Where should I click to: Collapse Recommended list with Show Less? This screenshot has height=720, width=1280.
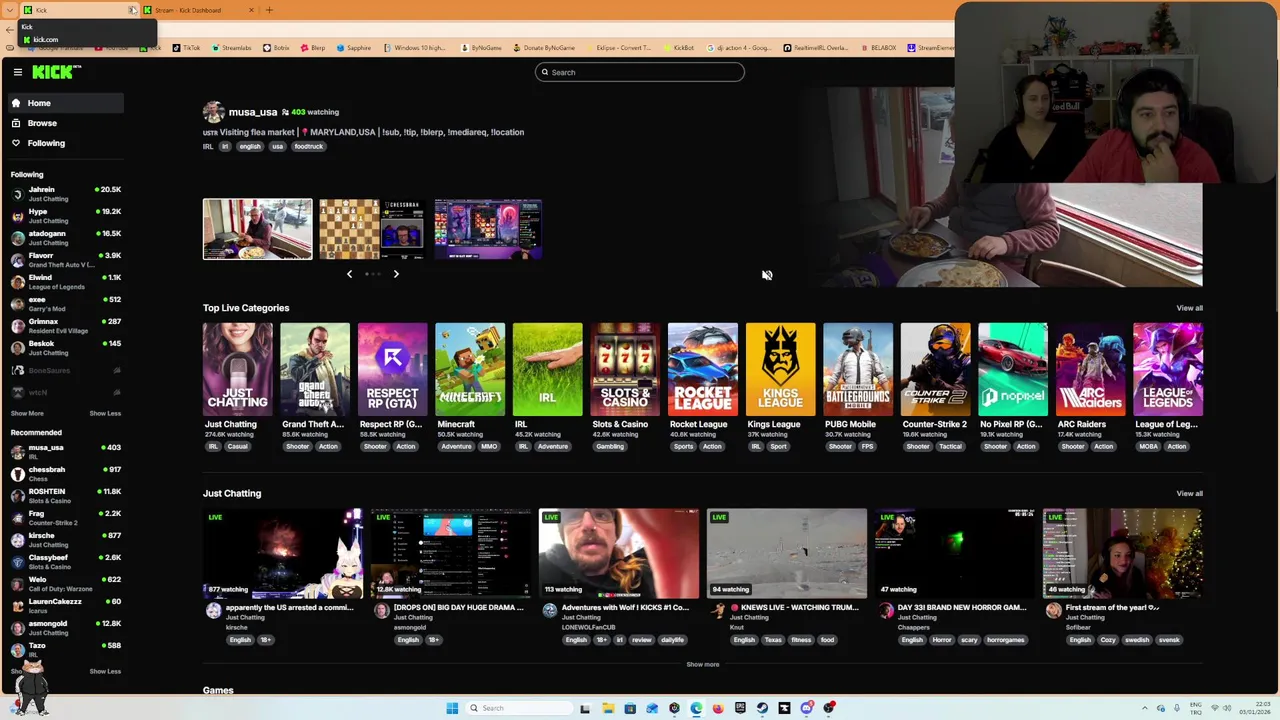tap(105, 671)
